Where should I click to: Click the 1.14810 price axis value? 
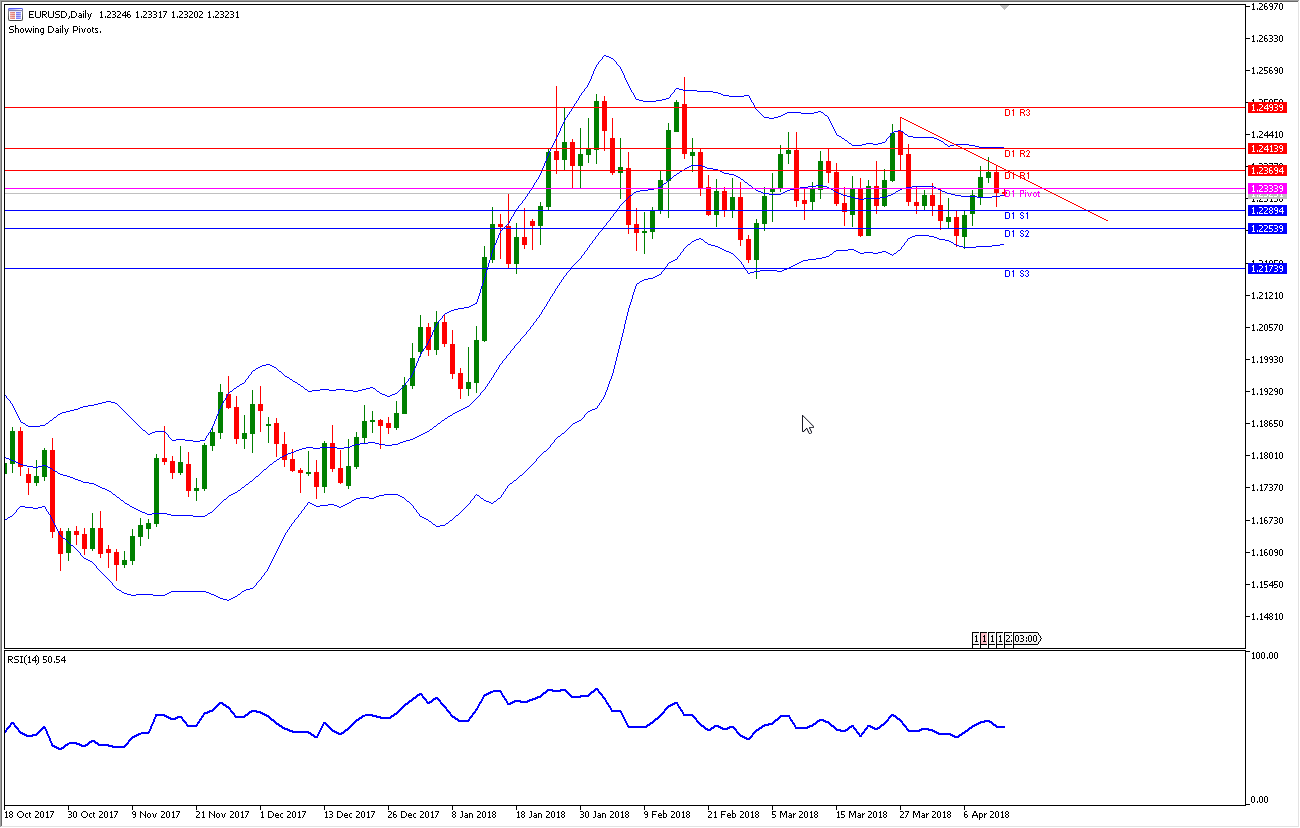click(1265, 617)
